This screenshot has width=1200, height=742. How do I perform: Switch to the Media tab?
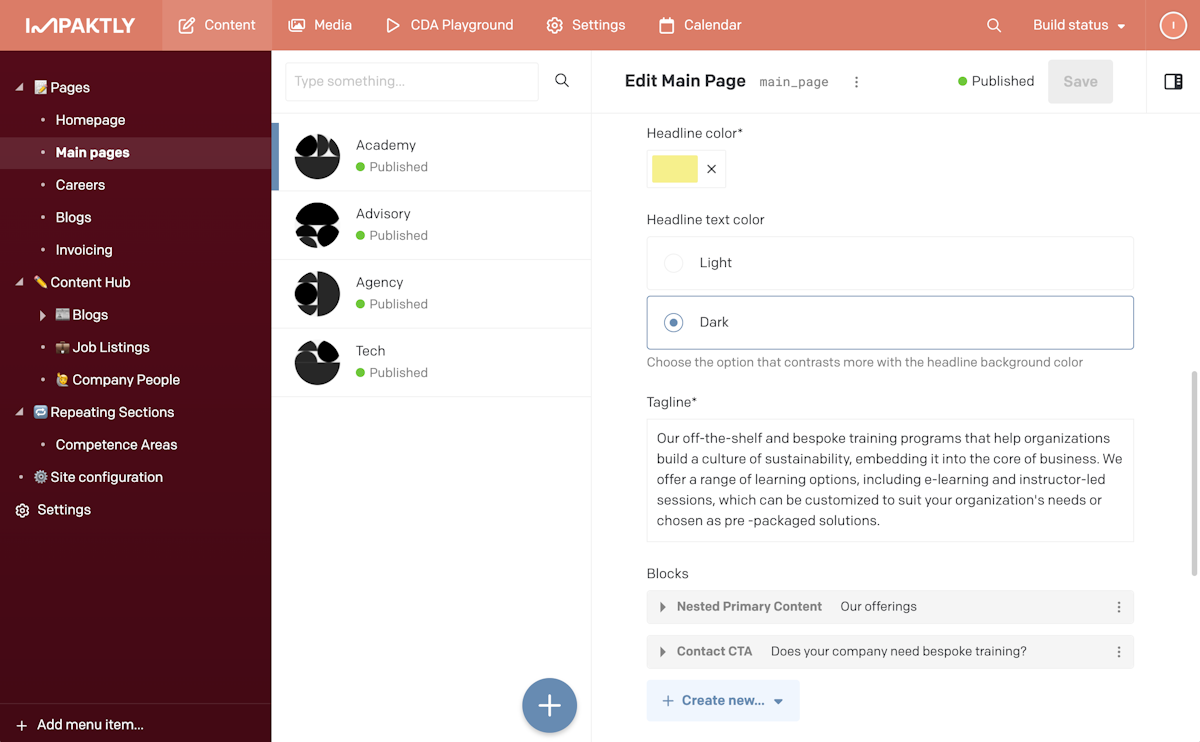pyautogui.click(x=320, y=25)
